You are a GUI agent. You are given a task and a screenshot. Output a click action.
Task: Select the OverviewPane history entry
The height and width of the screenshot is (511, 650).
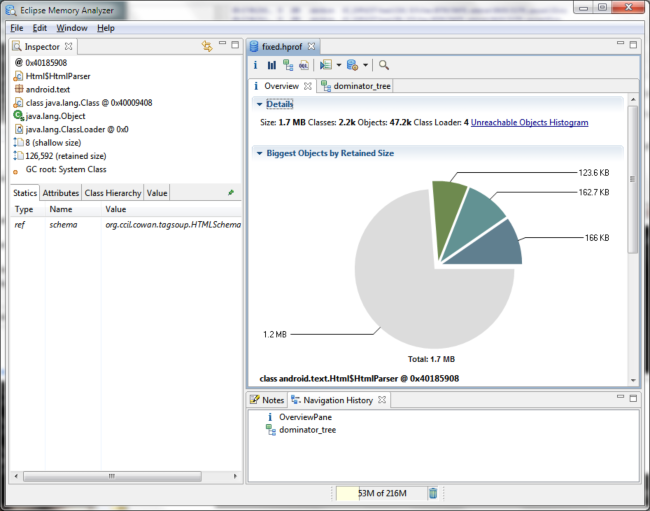point(305,417)
